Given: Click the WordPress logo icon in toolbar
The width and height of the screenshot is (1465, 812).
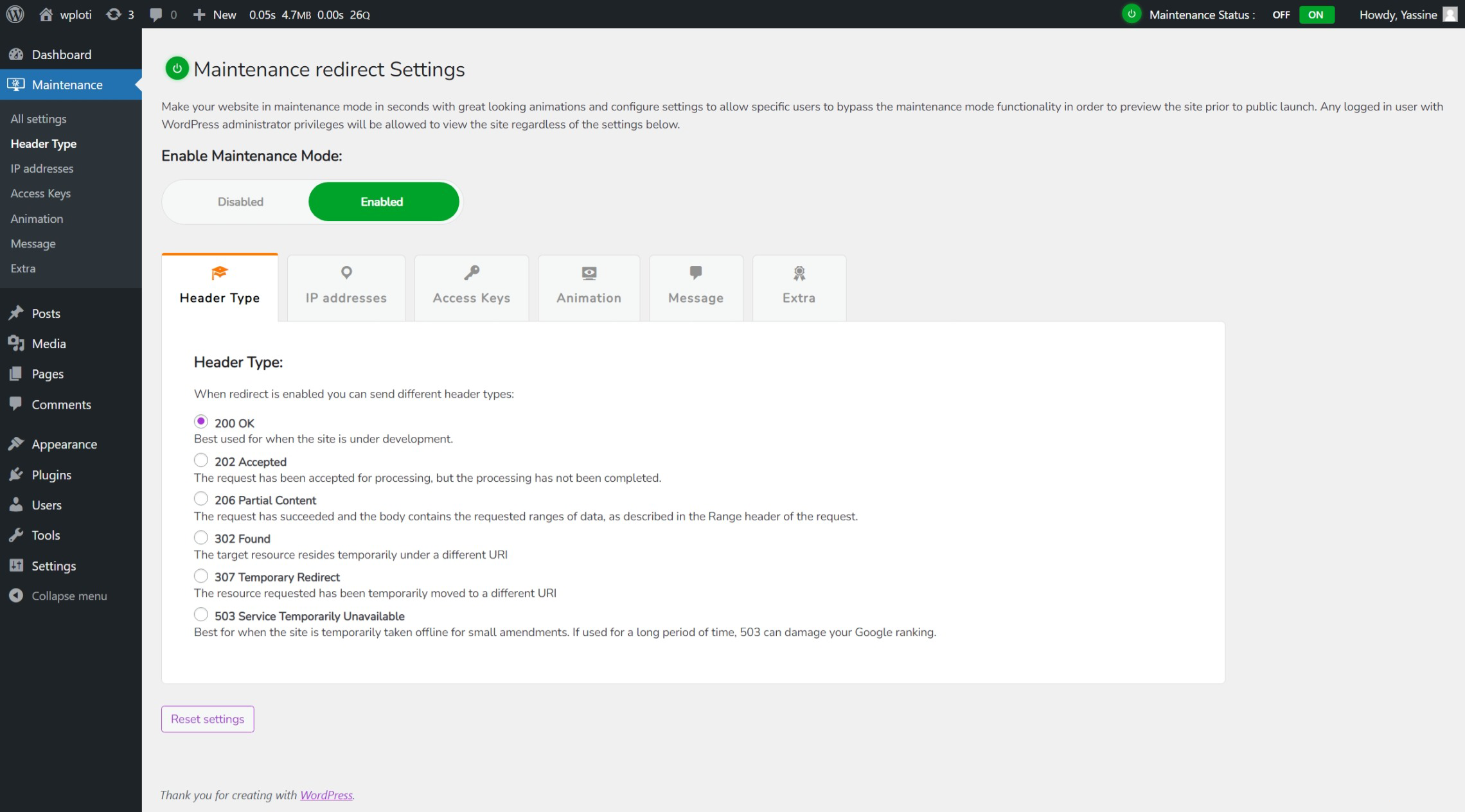Looking at the screenshot, I should tap(17, 14).
